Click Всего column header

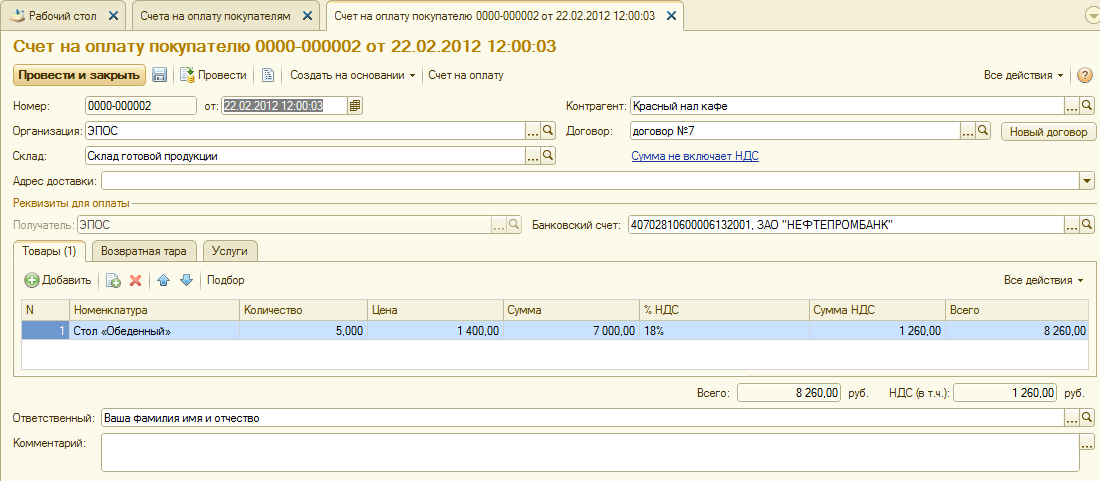[1017, 310]
